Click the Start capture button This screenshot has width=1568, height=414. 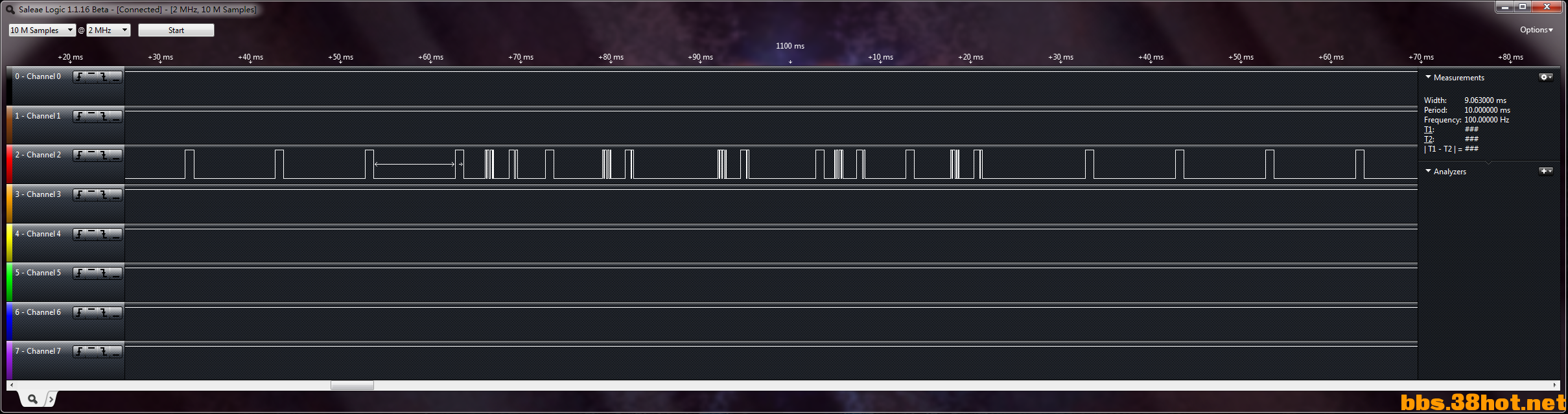(x=176, y=30)
